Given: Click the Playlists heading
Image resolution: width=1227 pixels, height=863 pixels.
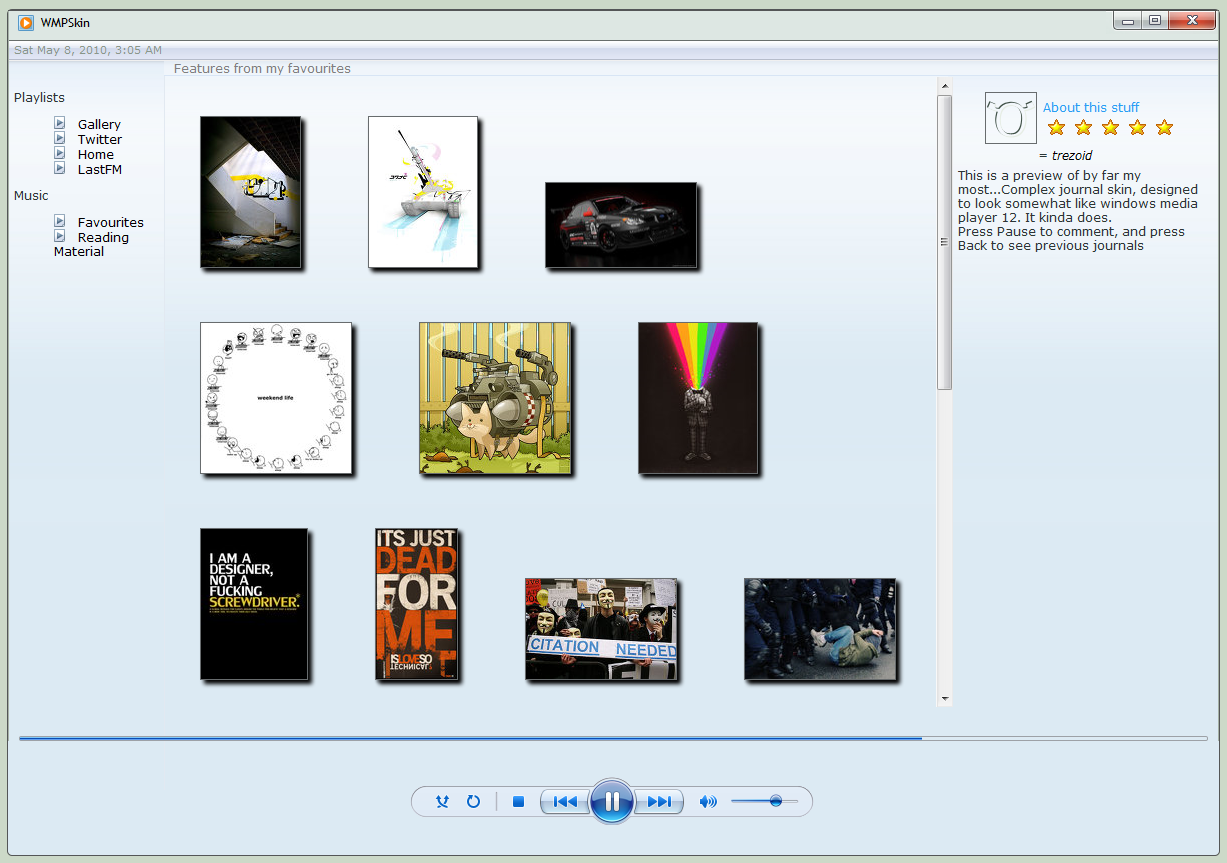Looking at the screenshot, I should (39, 97).
